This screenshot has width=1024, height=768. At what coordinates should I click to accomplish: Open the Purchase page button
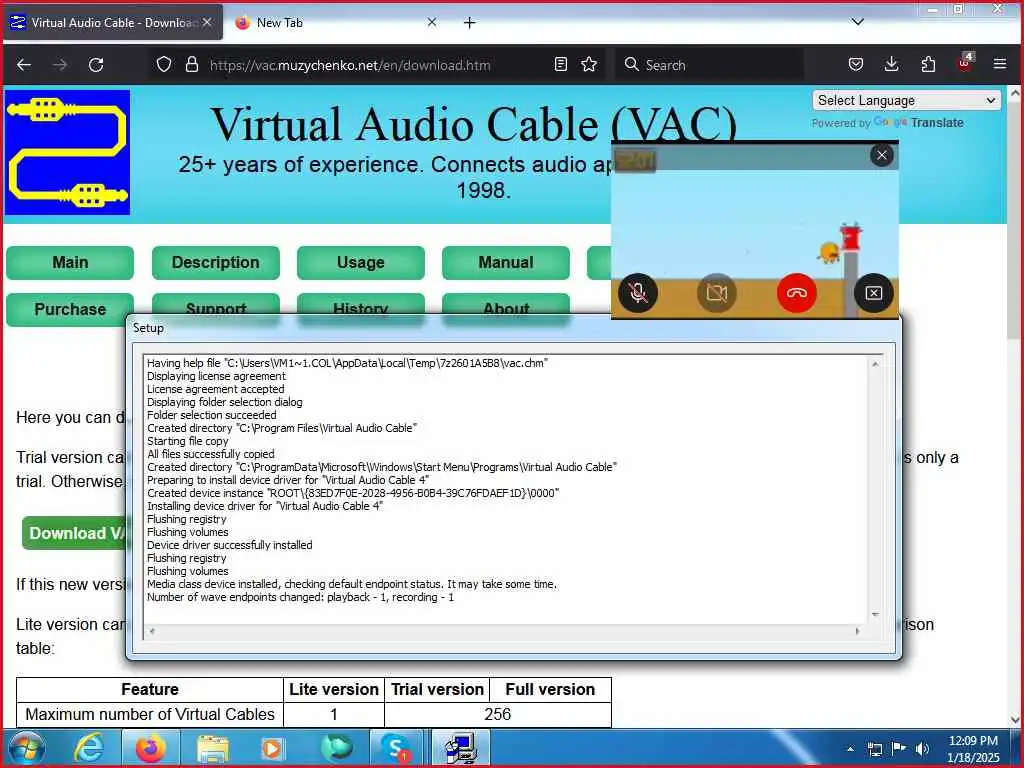point(70,310)
